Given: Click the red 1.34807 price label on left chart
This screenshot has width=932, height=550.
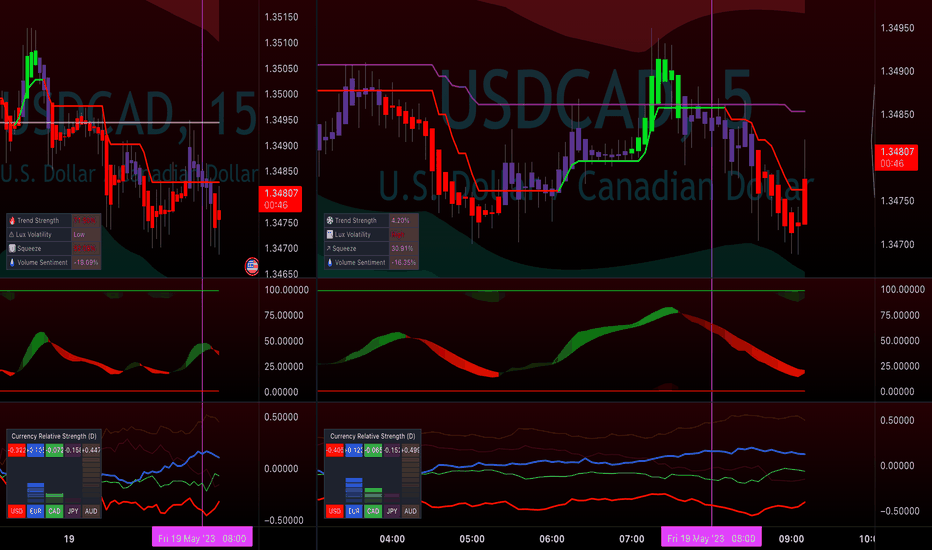Looking at the screenshot, I should click(281, 199).
